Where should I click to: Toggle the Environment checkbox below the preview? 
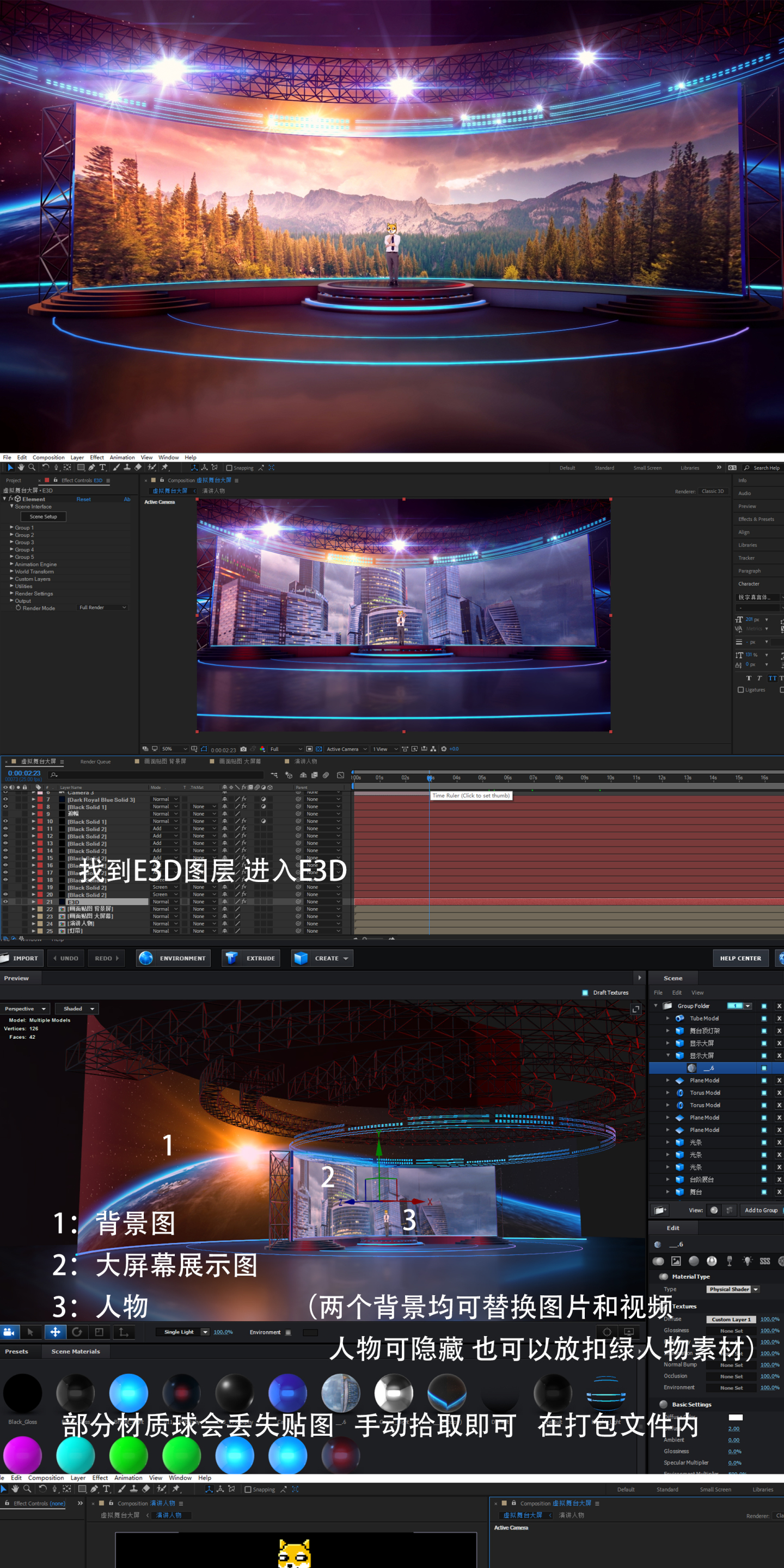point(288,1332)
